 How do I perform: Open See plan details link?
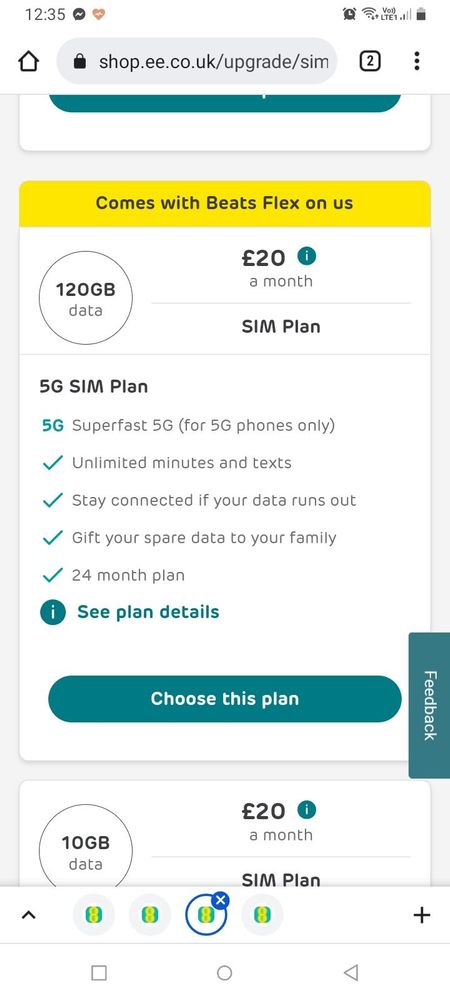148,612
